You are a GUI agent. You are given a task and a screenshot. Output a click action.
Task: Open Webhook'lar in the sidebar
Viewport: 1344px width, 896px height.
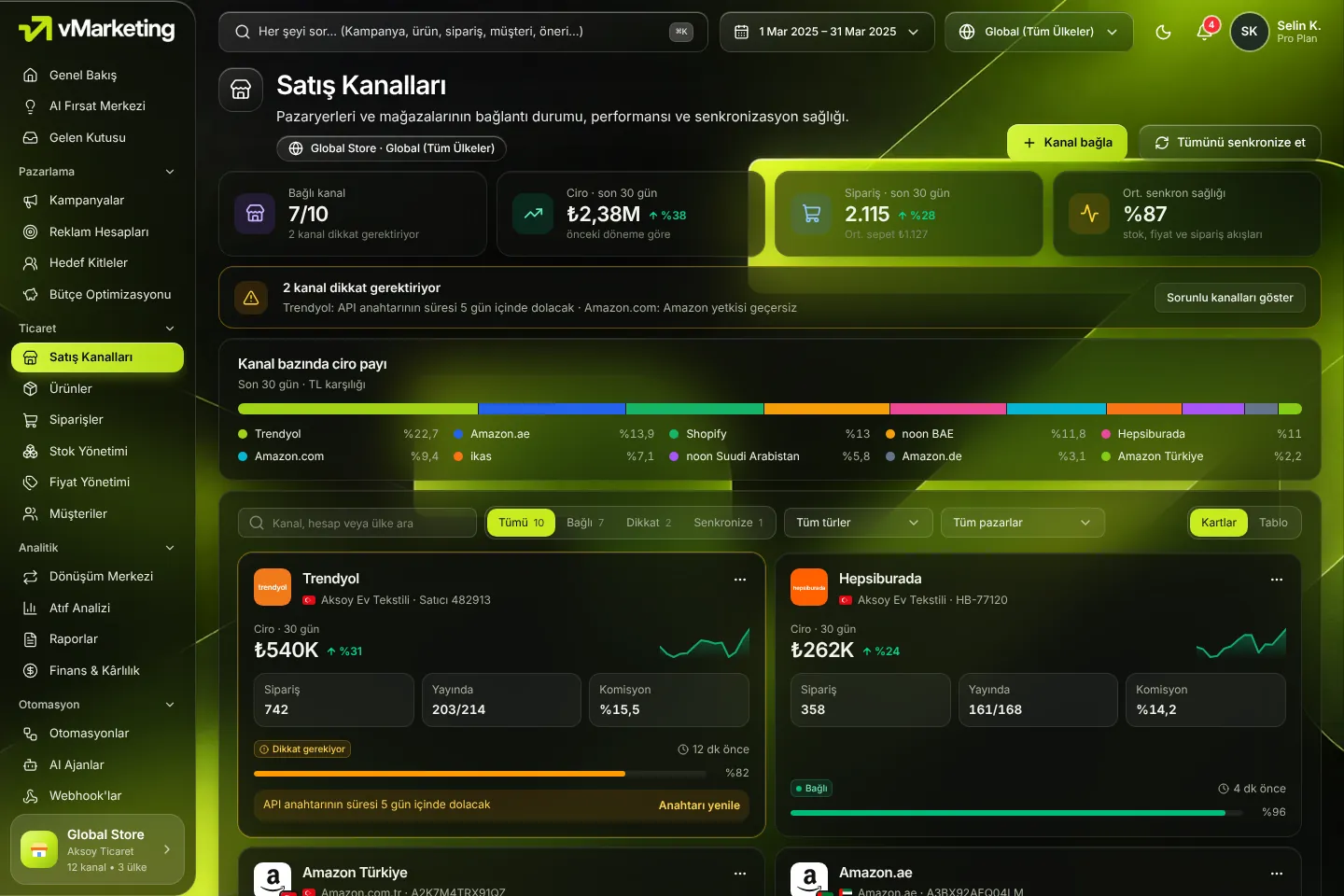[97, 796]
